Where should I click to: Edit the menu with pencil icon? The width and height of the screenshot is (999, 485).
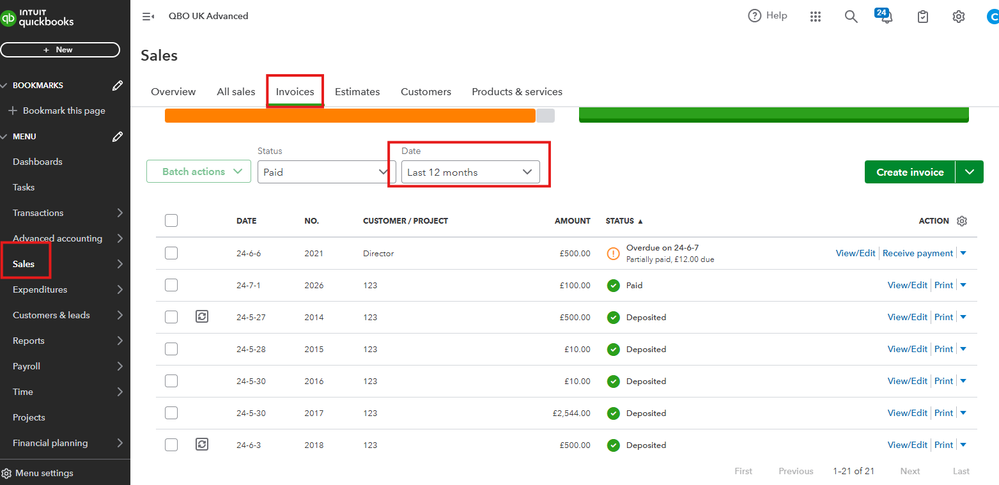[117, 136]
